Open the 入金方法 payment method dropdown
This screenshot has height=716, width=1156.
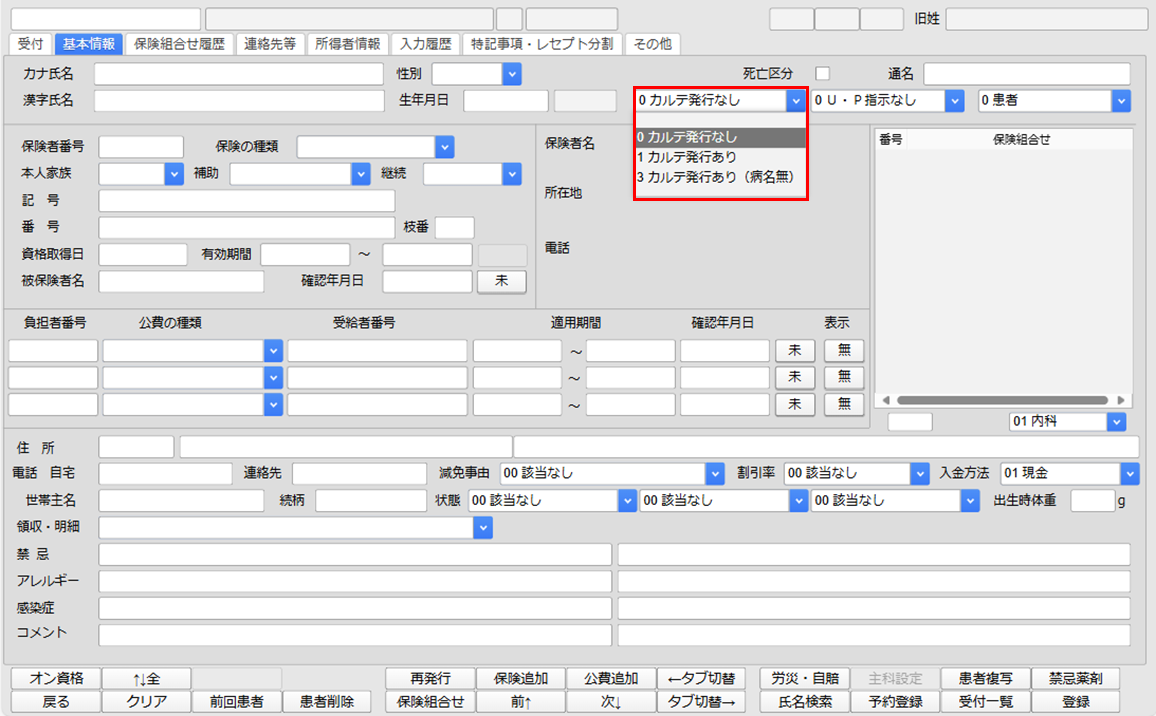pyautogui.click(x=1131, y=473)
